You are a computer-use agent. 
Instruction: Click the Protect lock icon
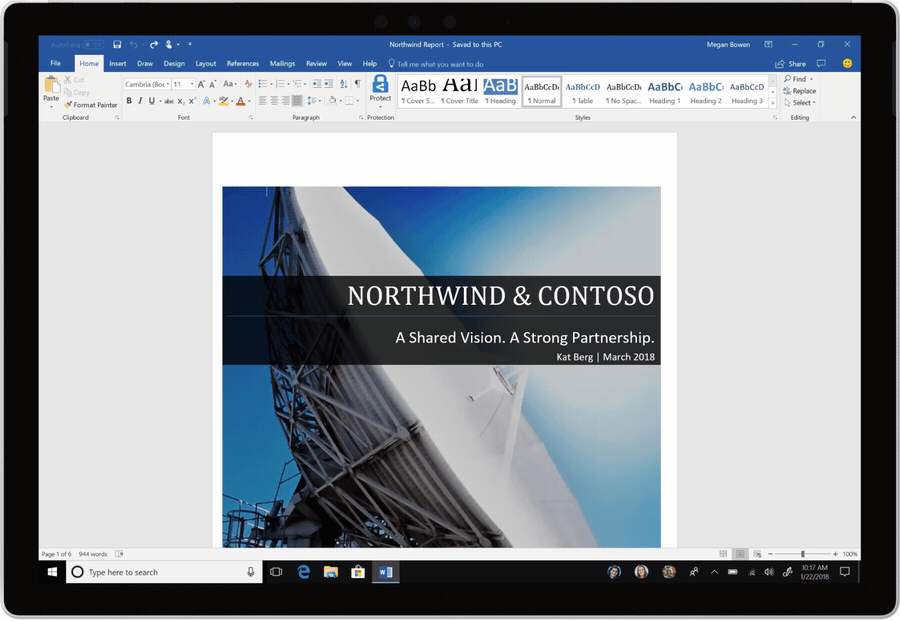click(380, 84)
